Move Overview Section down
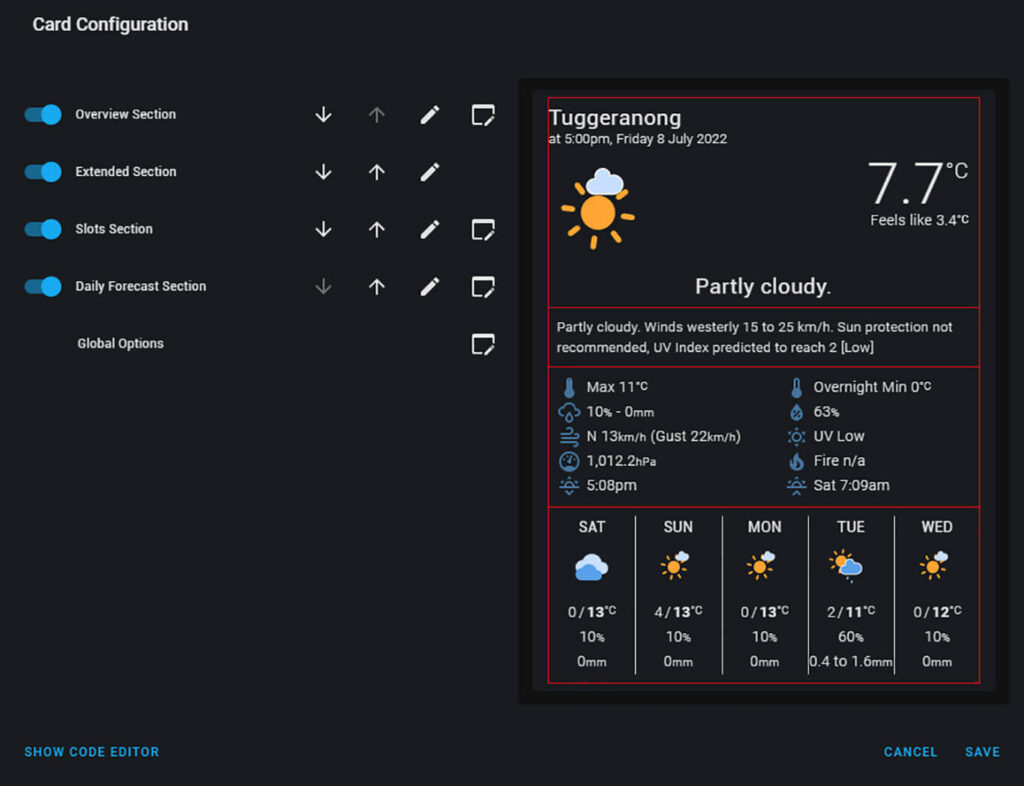 coord(323,115)
